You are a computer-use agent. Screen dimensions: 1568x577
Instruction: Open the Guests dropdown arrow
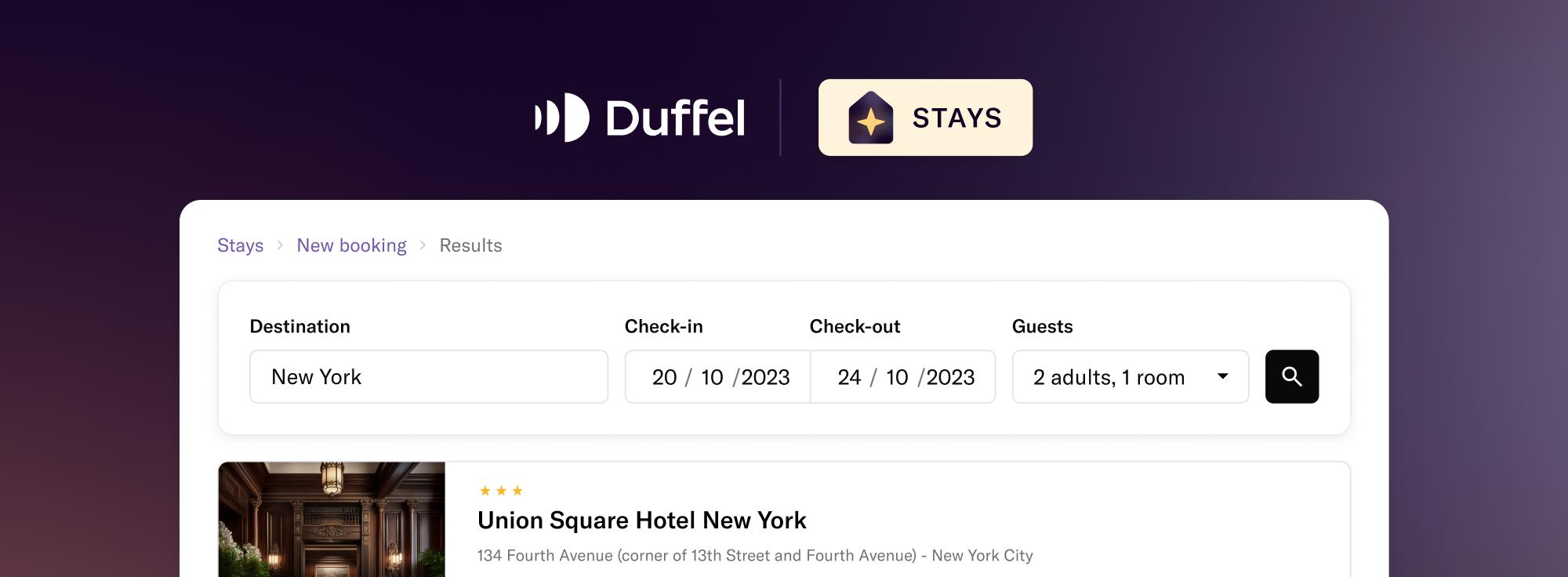(1222, 377)
